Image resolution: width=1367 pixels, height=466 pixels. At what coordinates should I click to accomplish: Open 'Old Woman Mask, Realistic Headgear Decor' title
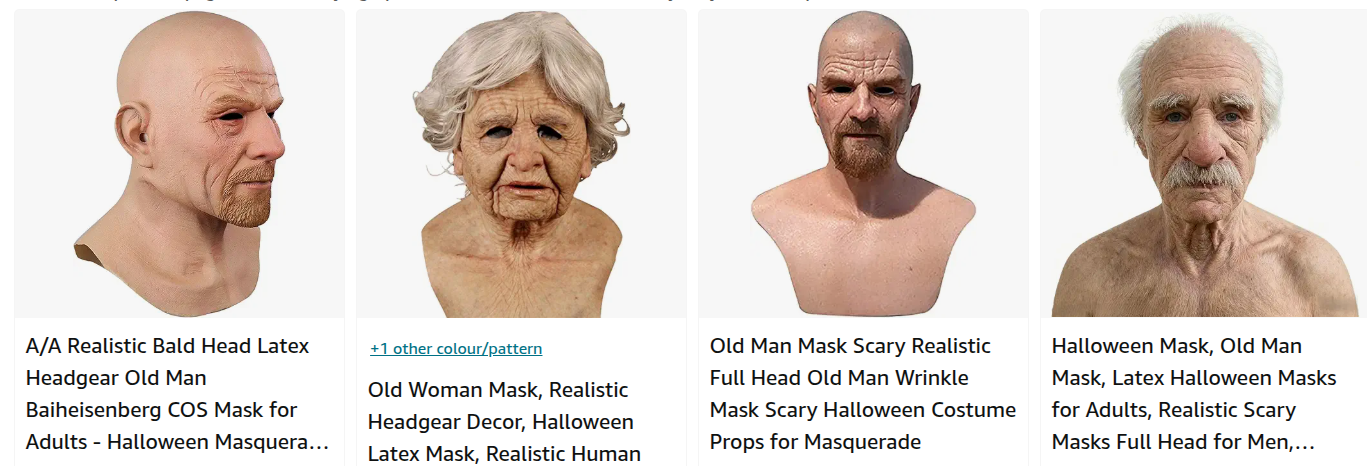pyautogui.click(x=504, y=422)
